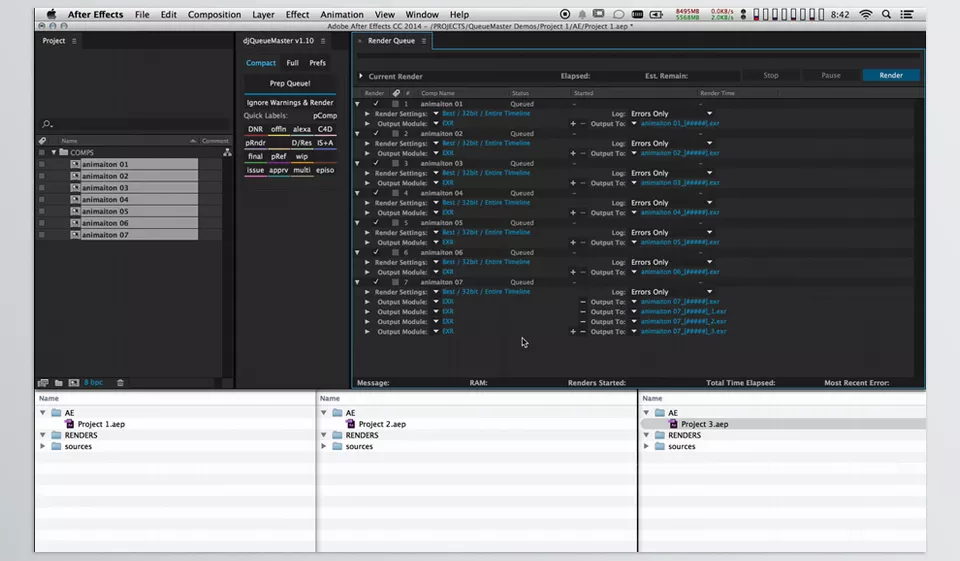
Task: Expand the sources folder in Project 3 Finder
Action: [647, 446]
